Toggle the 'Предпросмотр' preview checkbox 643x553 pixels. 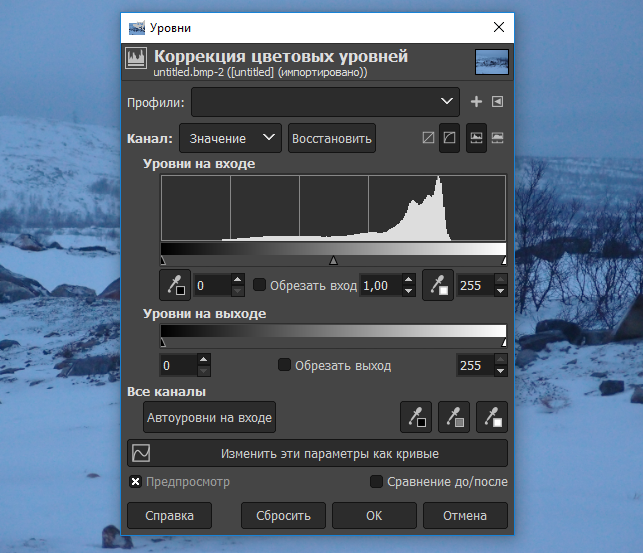[136, 482]
